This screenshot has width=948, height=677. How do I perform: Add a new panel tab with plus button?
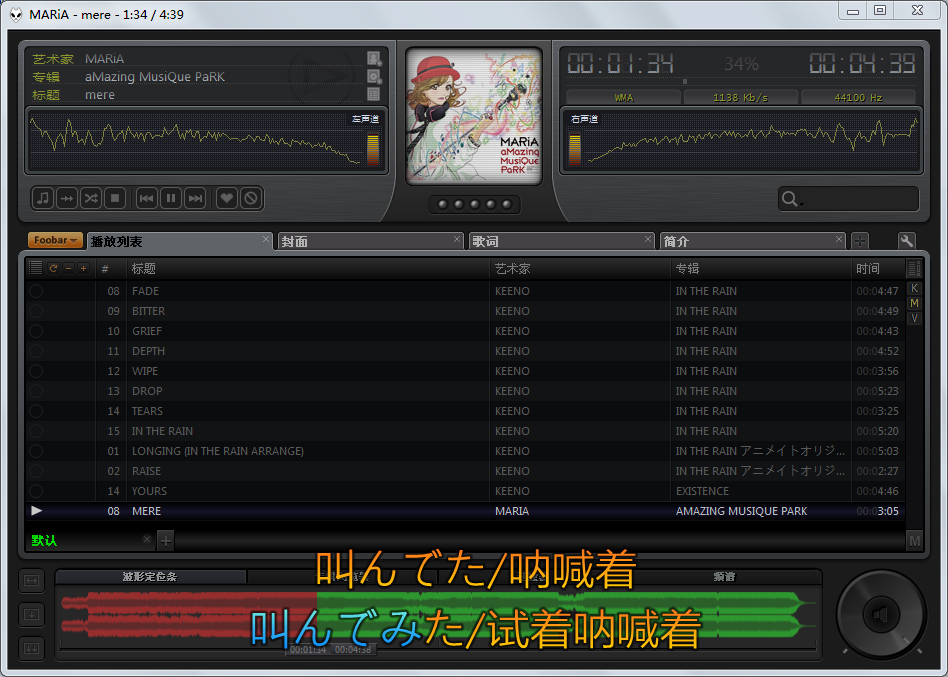click(x=860, y=241)
